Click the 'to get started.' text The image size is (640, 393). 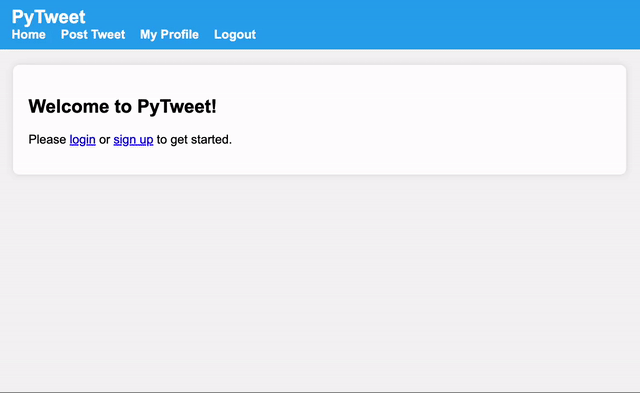(194, 140)
